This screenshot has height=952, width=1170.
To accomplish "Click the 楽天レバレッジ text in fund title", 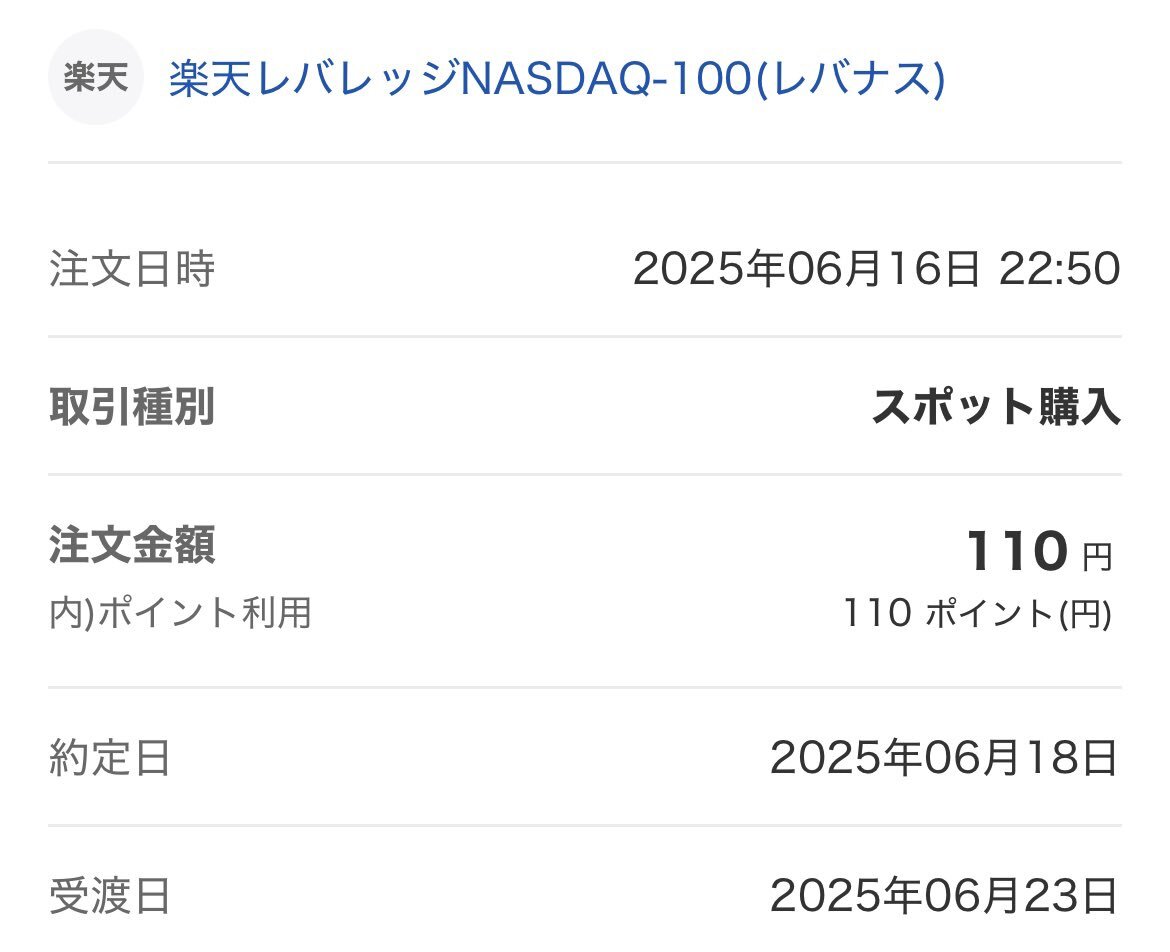I will click(314, 78).
